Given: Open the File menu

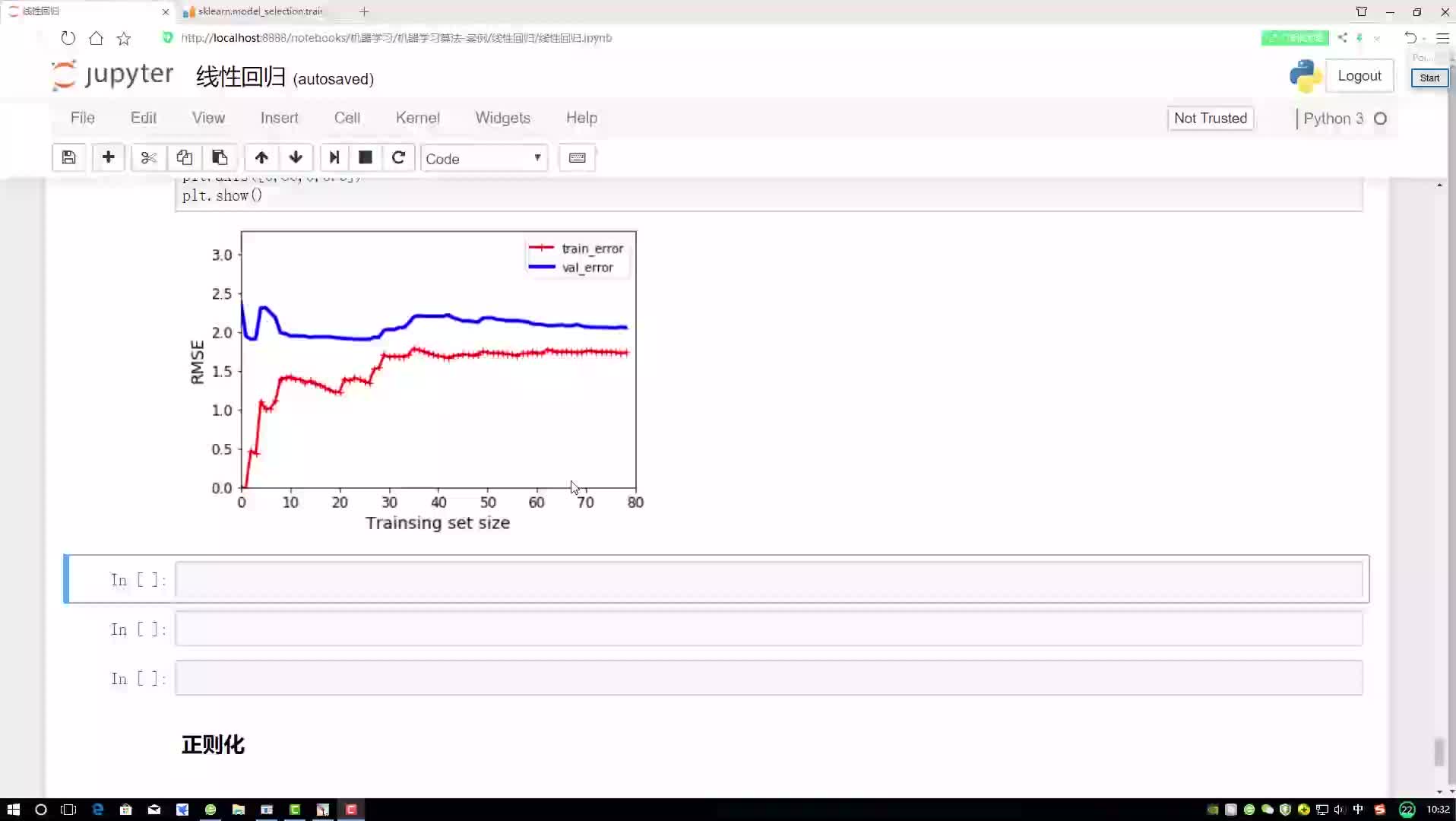Looking at the screenshot, I should tap(83, 118).
